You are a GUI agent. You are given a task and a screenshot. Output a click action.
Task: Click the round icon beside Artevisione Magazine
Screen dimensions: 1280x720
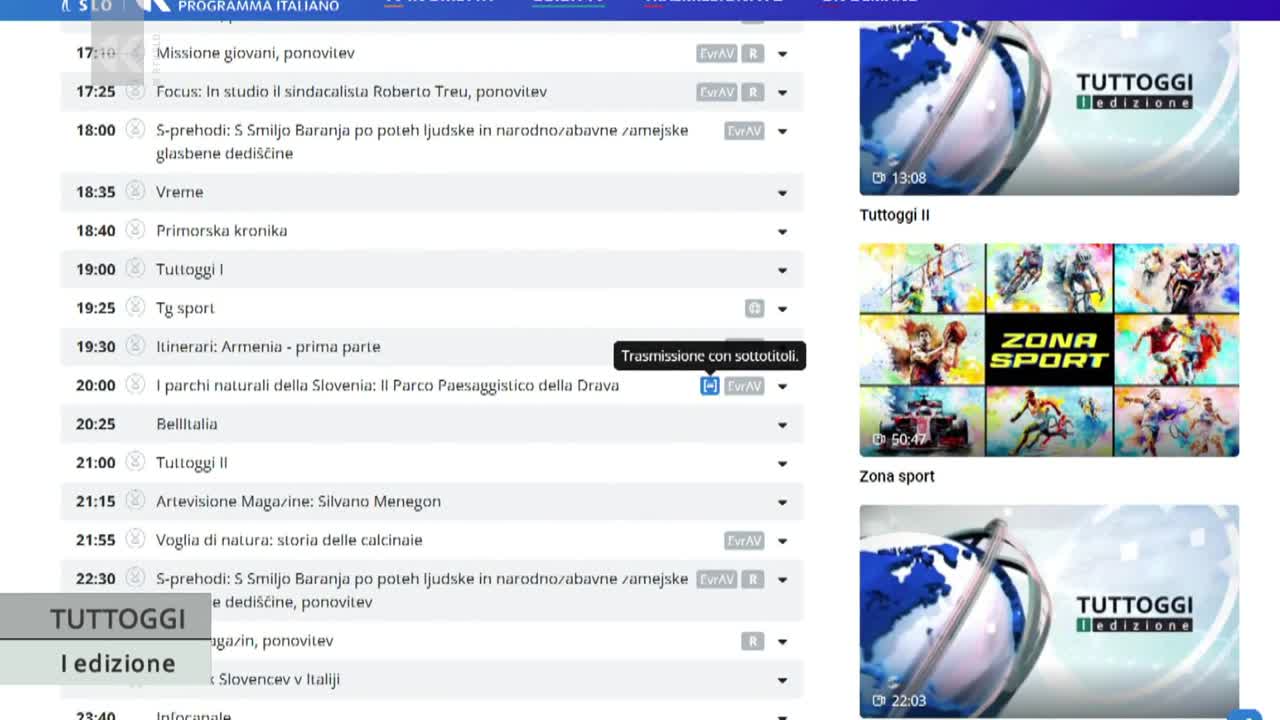point(135,500)
